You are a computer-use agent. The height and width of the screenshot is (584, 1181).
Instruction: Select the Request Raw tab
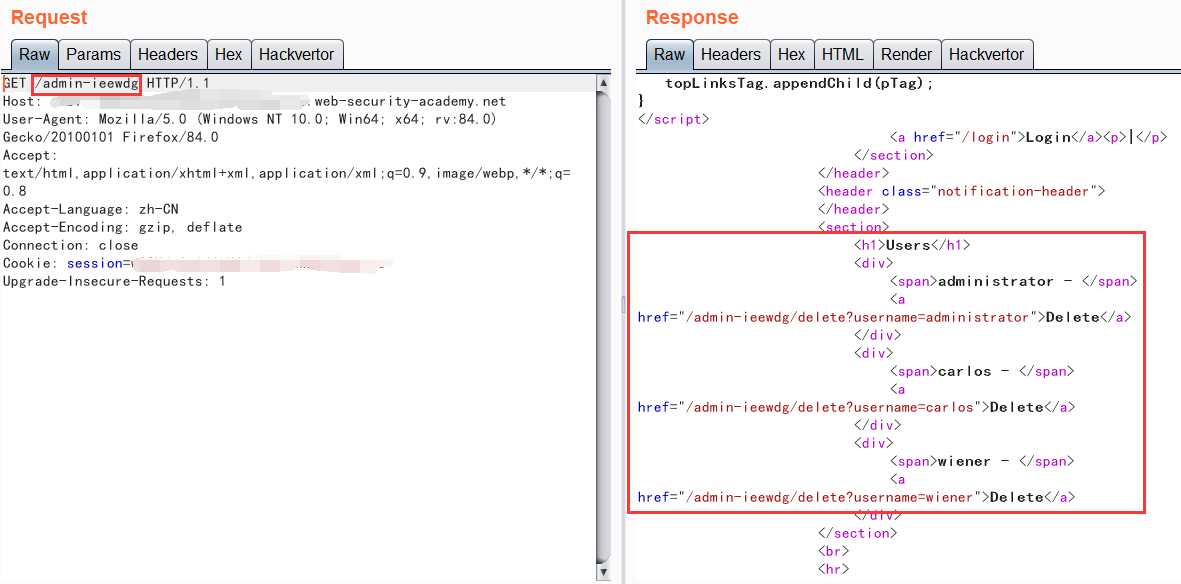pyautogui.click(x=35, y=55)
